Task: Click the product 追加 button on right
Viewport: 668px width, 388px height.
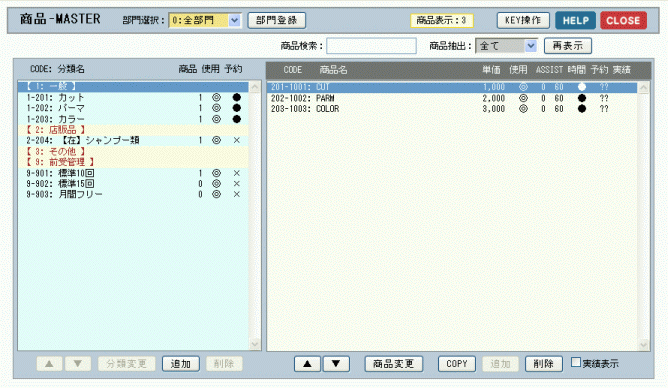Action: tap(500, 364)
